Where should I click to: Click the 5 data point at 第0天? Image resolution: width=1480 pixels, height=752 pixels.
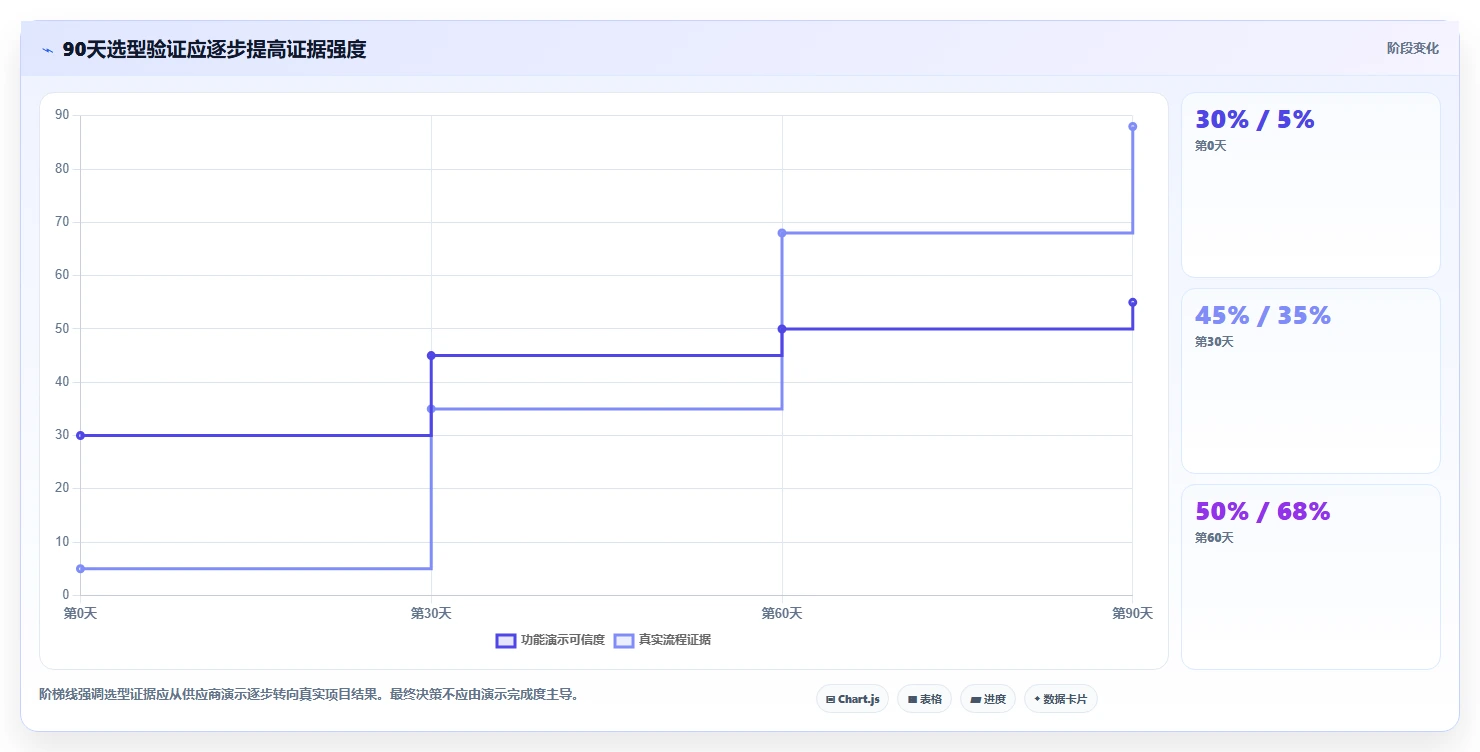(80, 569)
